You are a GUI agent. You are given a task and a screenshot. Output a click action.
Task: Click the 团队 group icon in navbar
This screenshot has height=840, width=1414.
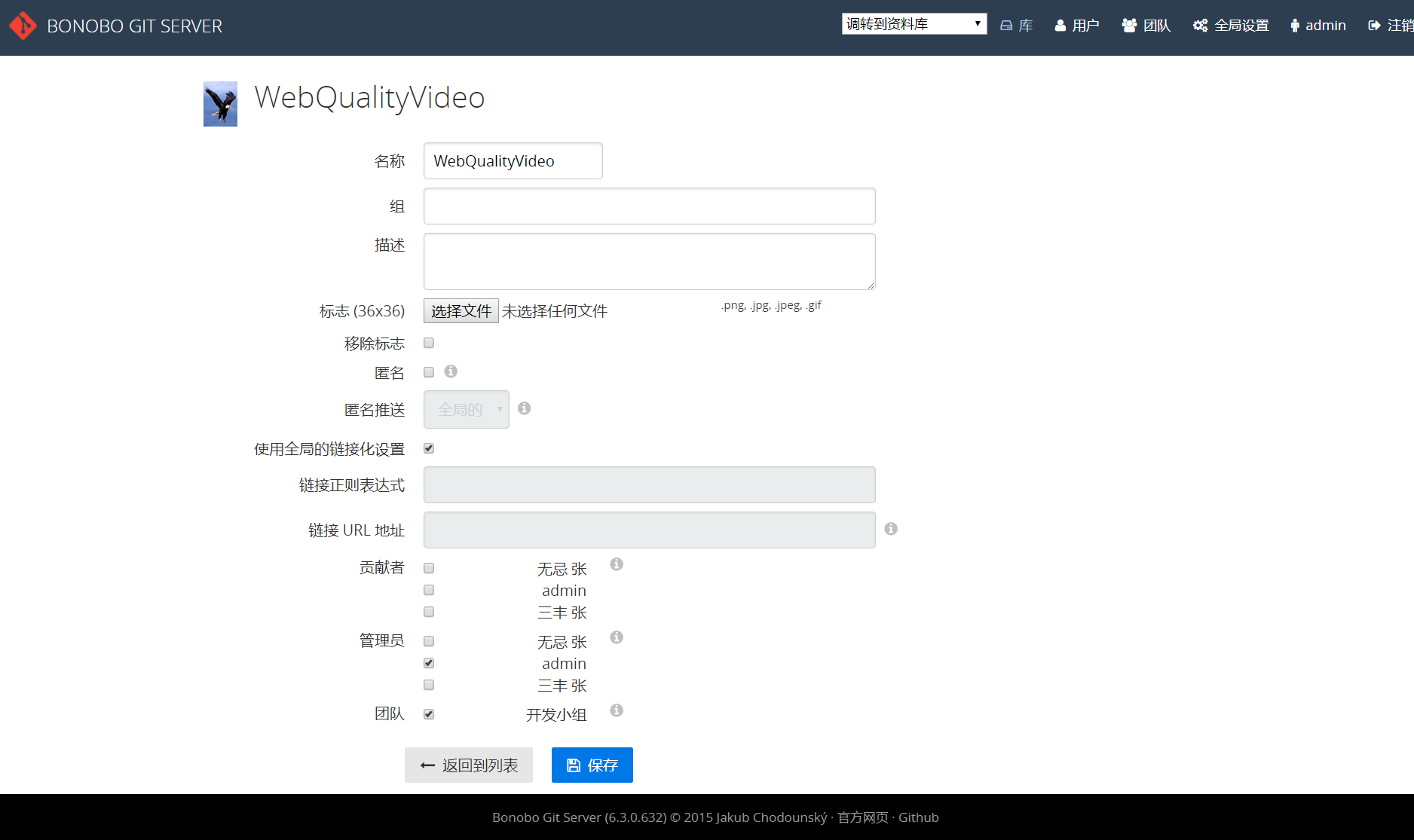(1129, 26)
